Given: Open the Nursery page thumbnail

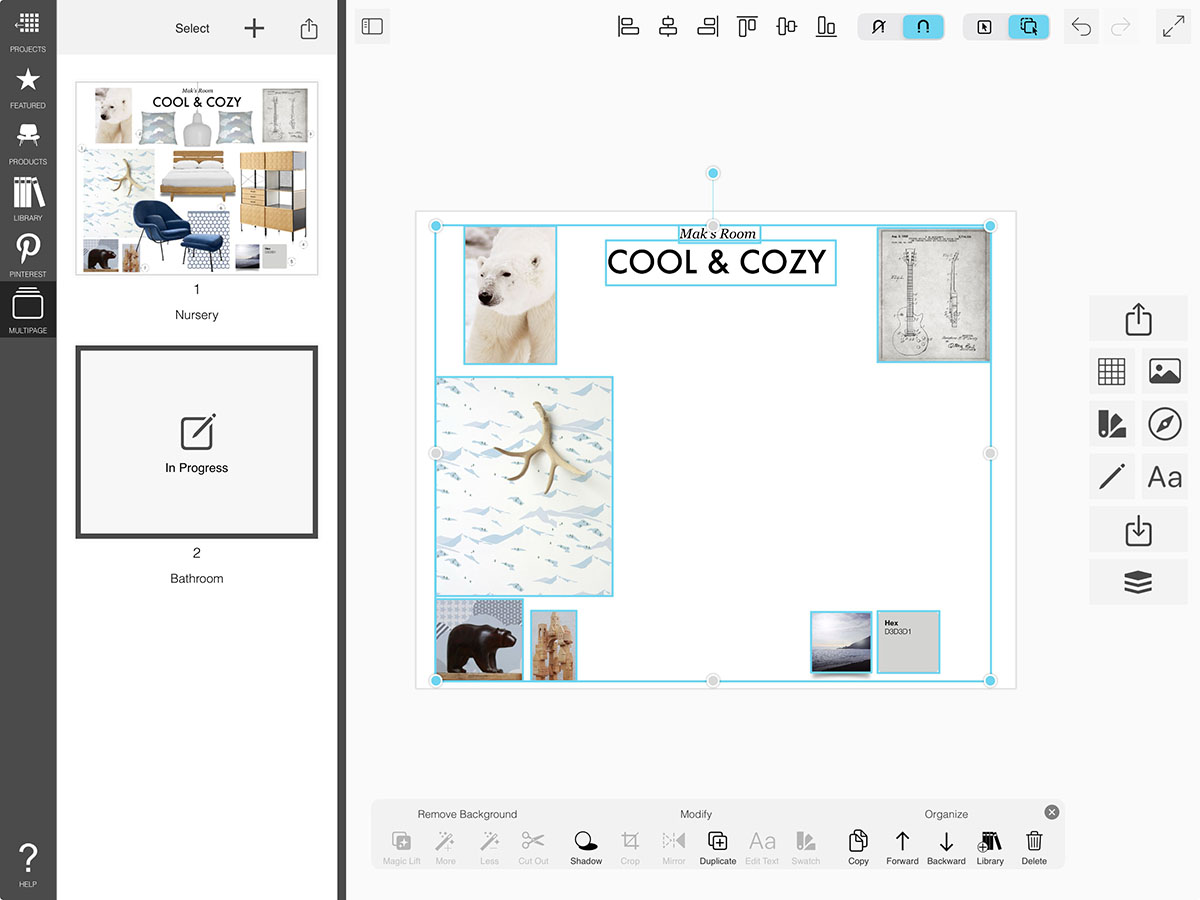Looking at the screenshot, I should click(x=197, y=178).
